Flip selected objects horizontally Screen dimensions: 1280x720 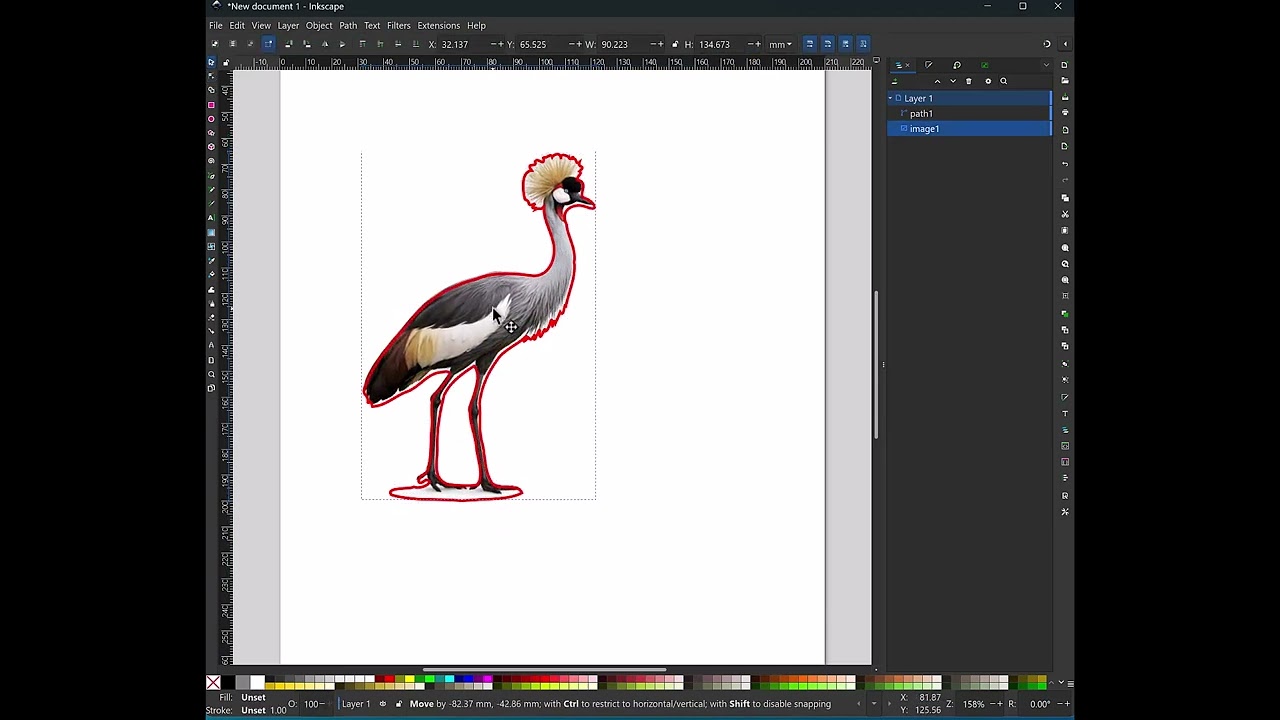[x=324, y=44]
